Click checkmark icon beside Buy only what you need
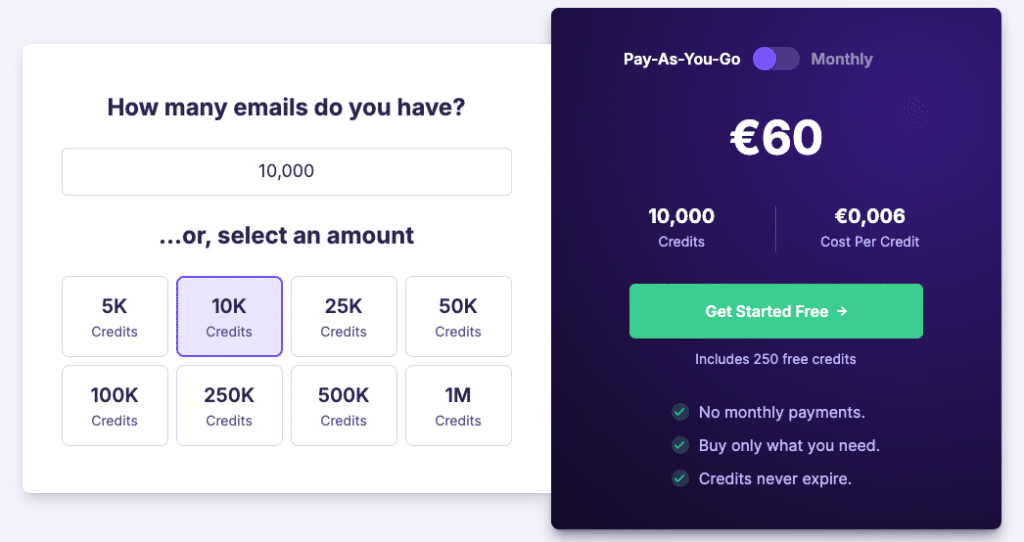 [680, 445]
